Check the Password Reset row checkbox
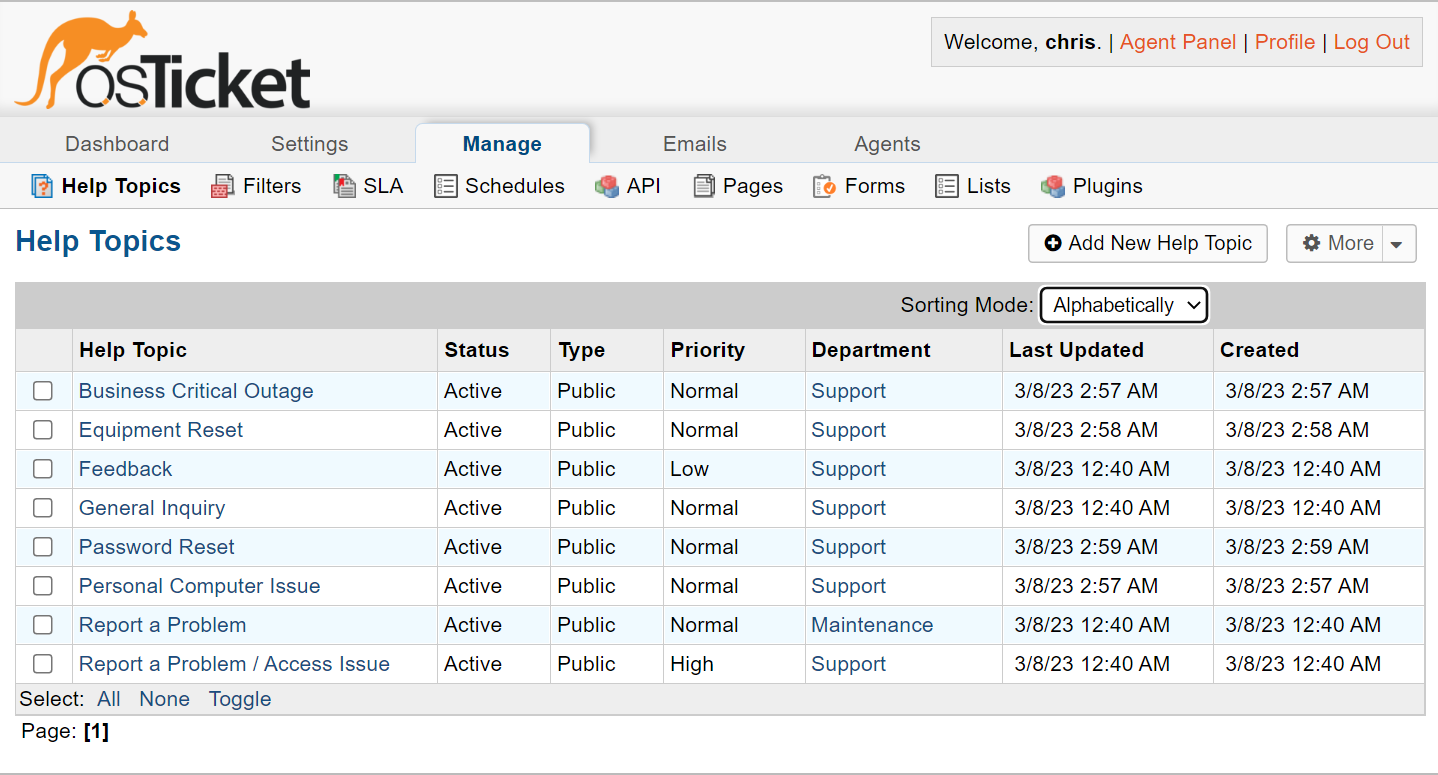The width and height of the screenshot is (1438, 775). pyautogui.click(x=43, y=547)
